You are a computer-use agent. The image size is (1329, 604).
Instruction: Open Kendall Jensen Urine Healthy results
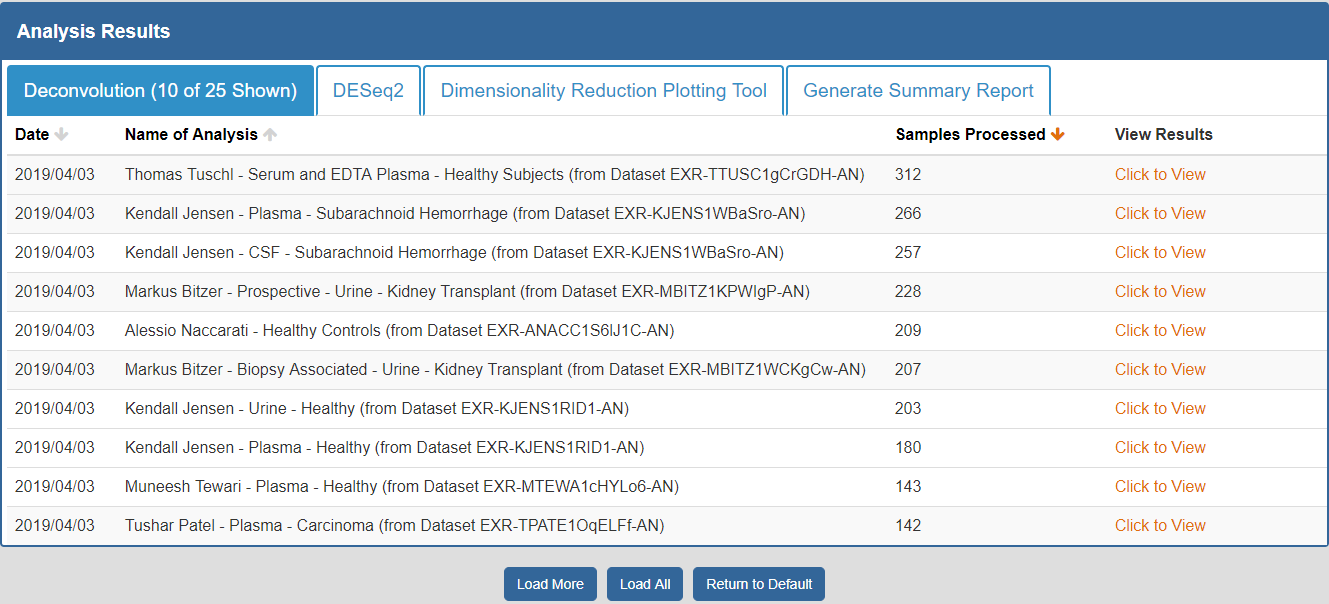[1160, 408]
